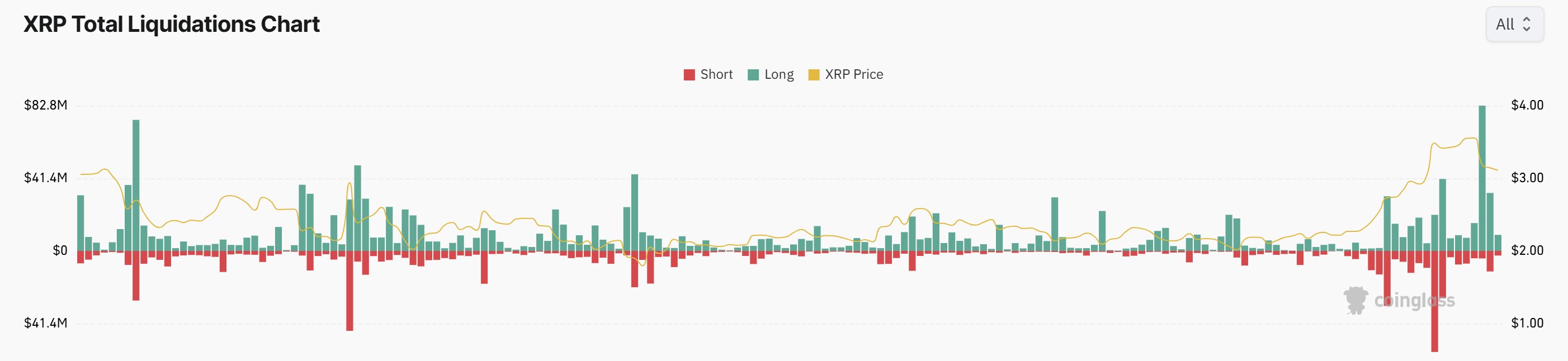
Task: Click the $3.00 price axis label
Action: 1527,178
